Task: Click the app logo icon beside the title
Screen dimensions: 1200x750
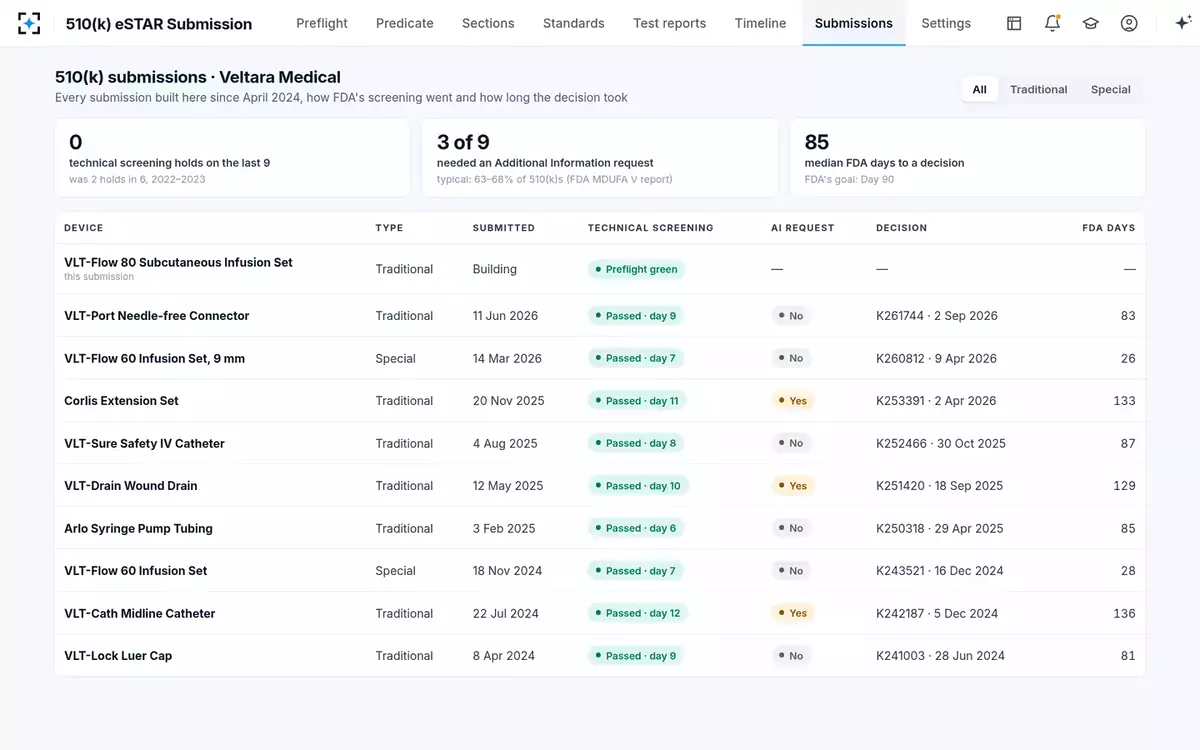Action: pyautogui.click(x=30, y=23)
